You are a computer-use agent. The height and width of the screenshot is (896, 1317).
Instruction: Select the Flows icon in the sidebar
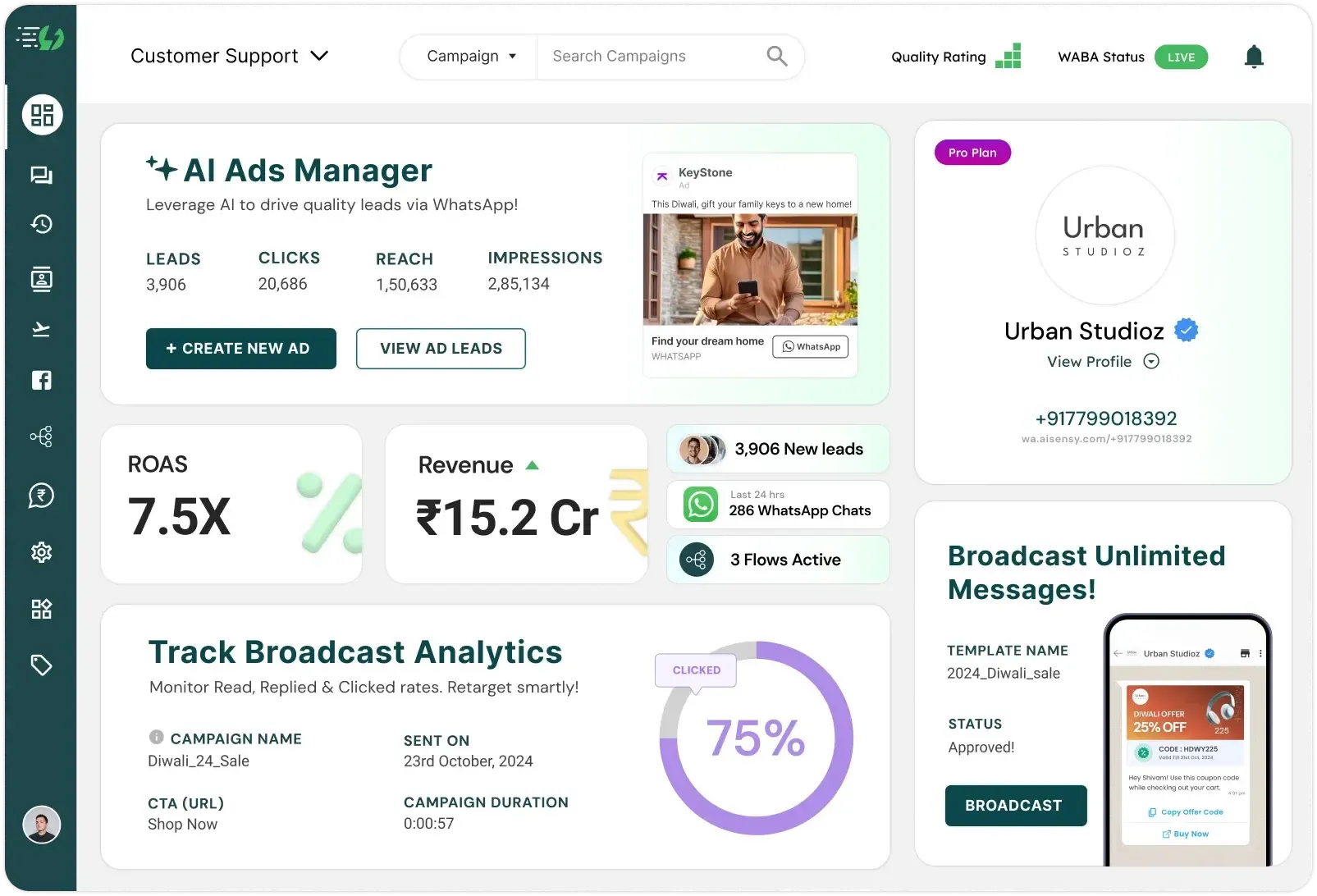click(x=42, y=436)
